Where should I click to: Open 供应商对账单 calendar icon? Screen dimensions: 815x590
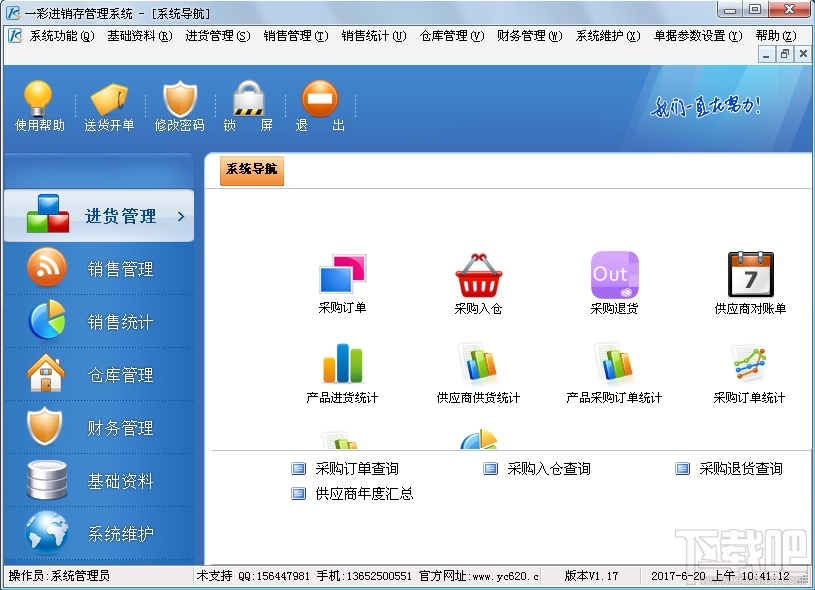[751, 274]
